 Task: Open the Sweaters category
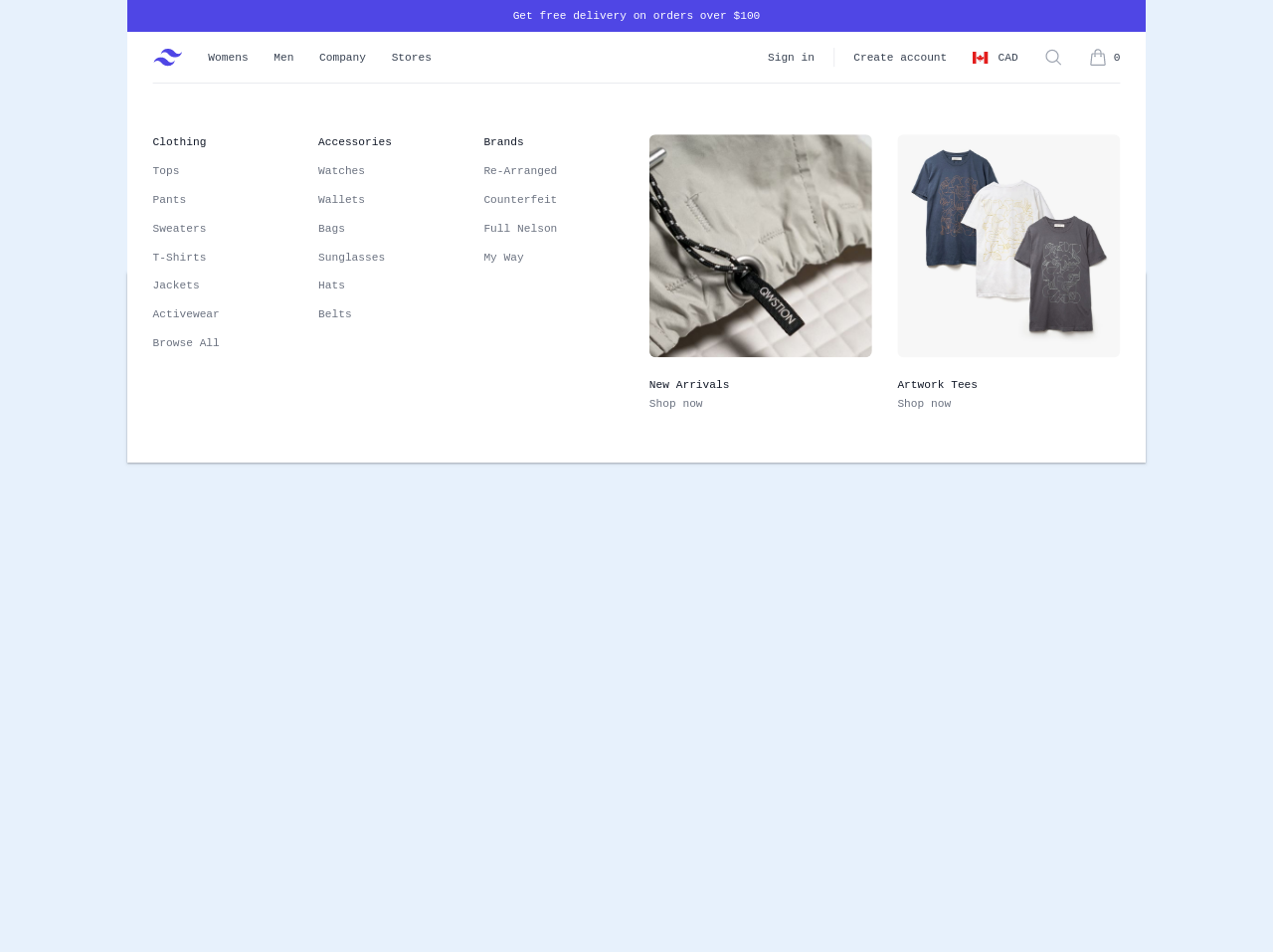click(x=179, y=229)
